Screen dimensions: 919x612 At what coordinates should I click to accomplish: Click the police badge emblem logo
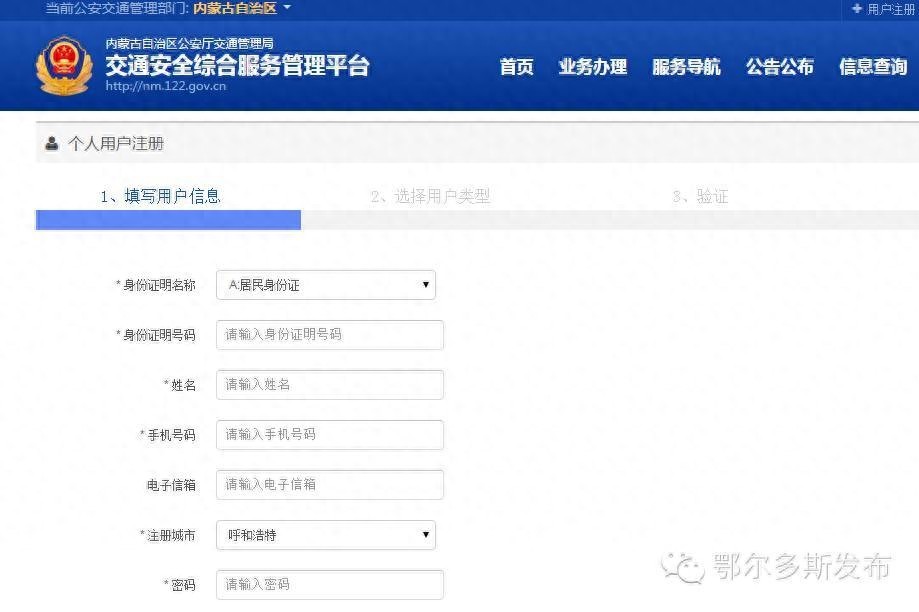(64, 66)
